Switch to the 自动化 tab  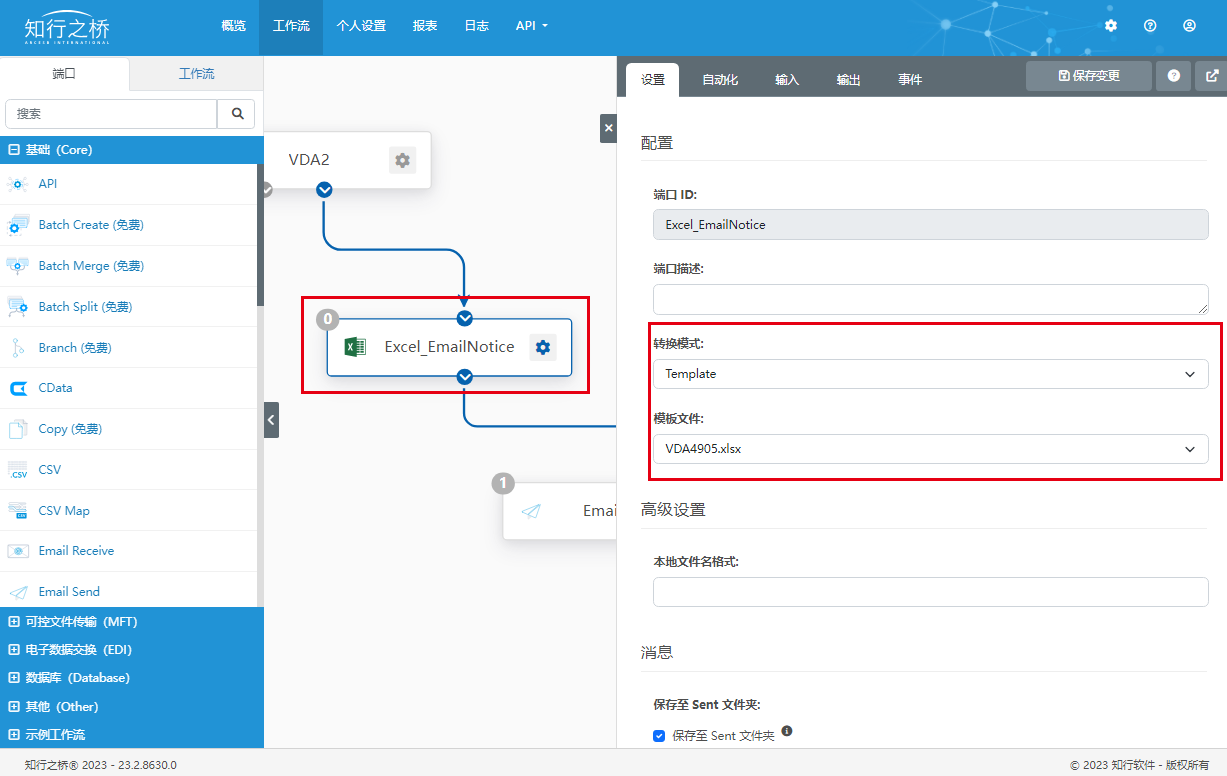coord(720,80)
